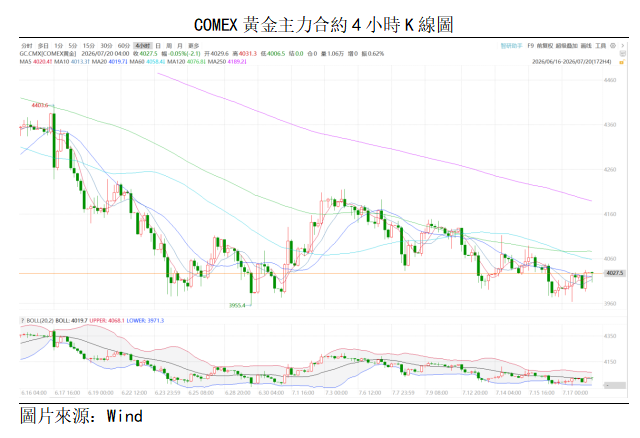Click the gray button in BOLL panel corner
The height and width of the screenshot is (438, 640).
615,385
